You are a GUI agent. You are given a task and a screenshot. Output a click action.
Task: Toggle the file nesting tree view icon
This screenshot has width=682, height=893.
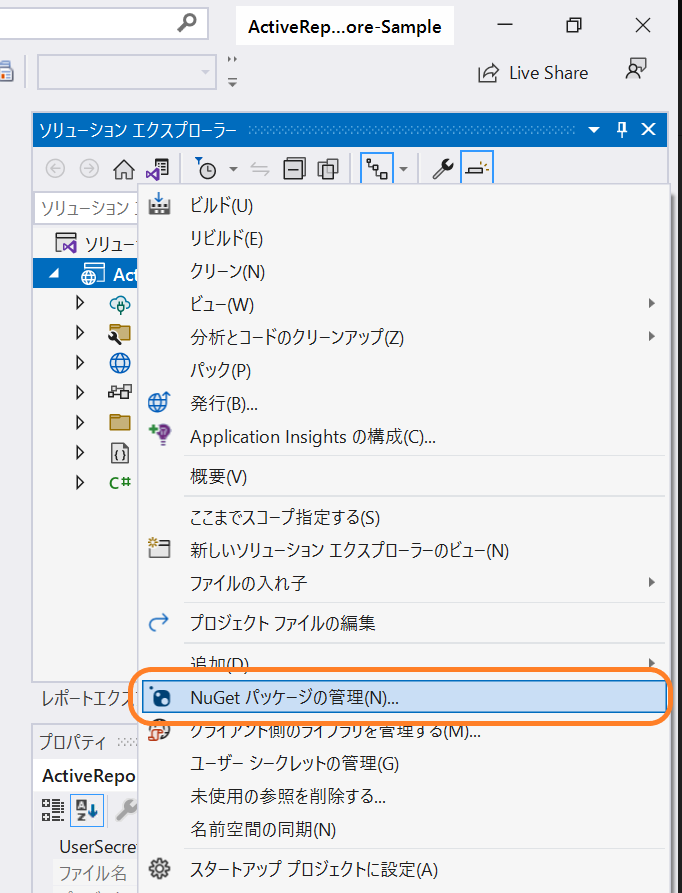[x=377, y=169]
